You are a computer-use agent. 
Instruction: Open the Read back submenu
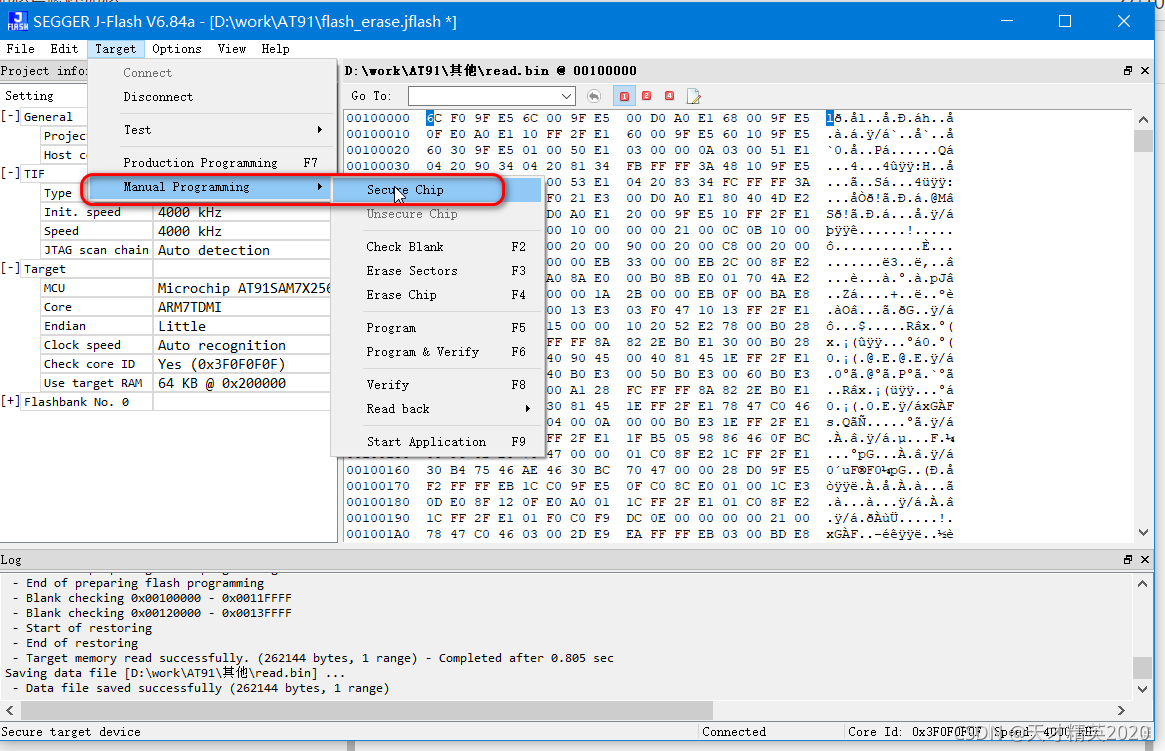438,409
